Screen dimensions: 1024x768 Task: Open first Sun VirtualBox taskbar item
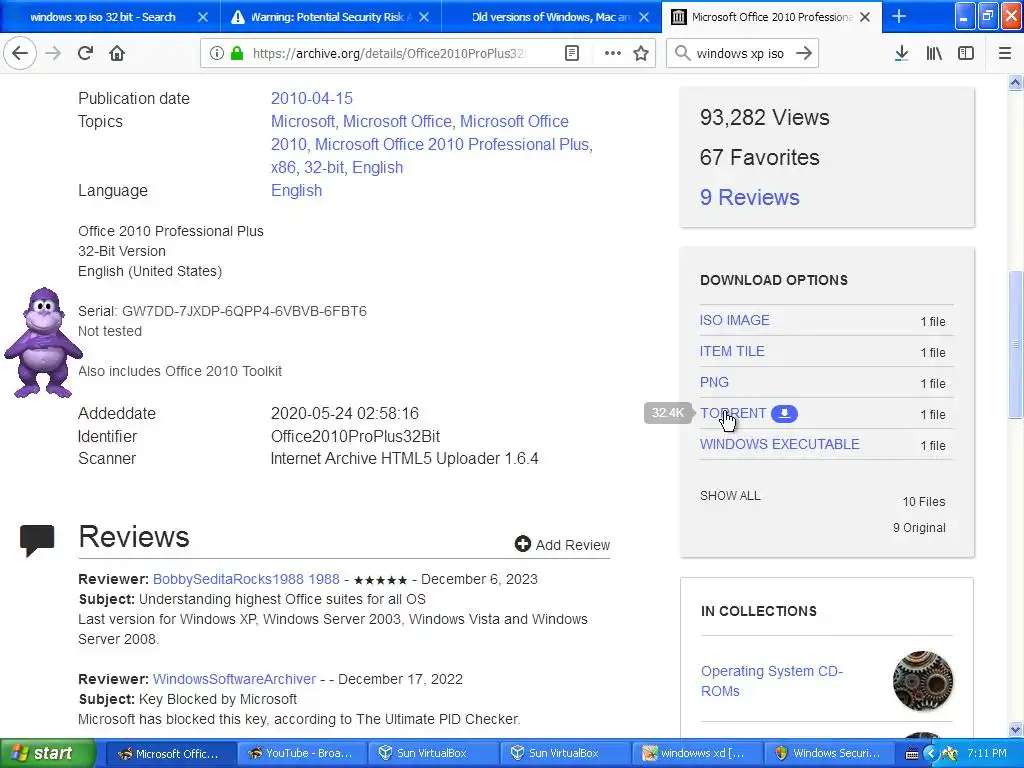(432, 754)
